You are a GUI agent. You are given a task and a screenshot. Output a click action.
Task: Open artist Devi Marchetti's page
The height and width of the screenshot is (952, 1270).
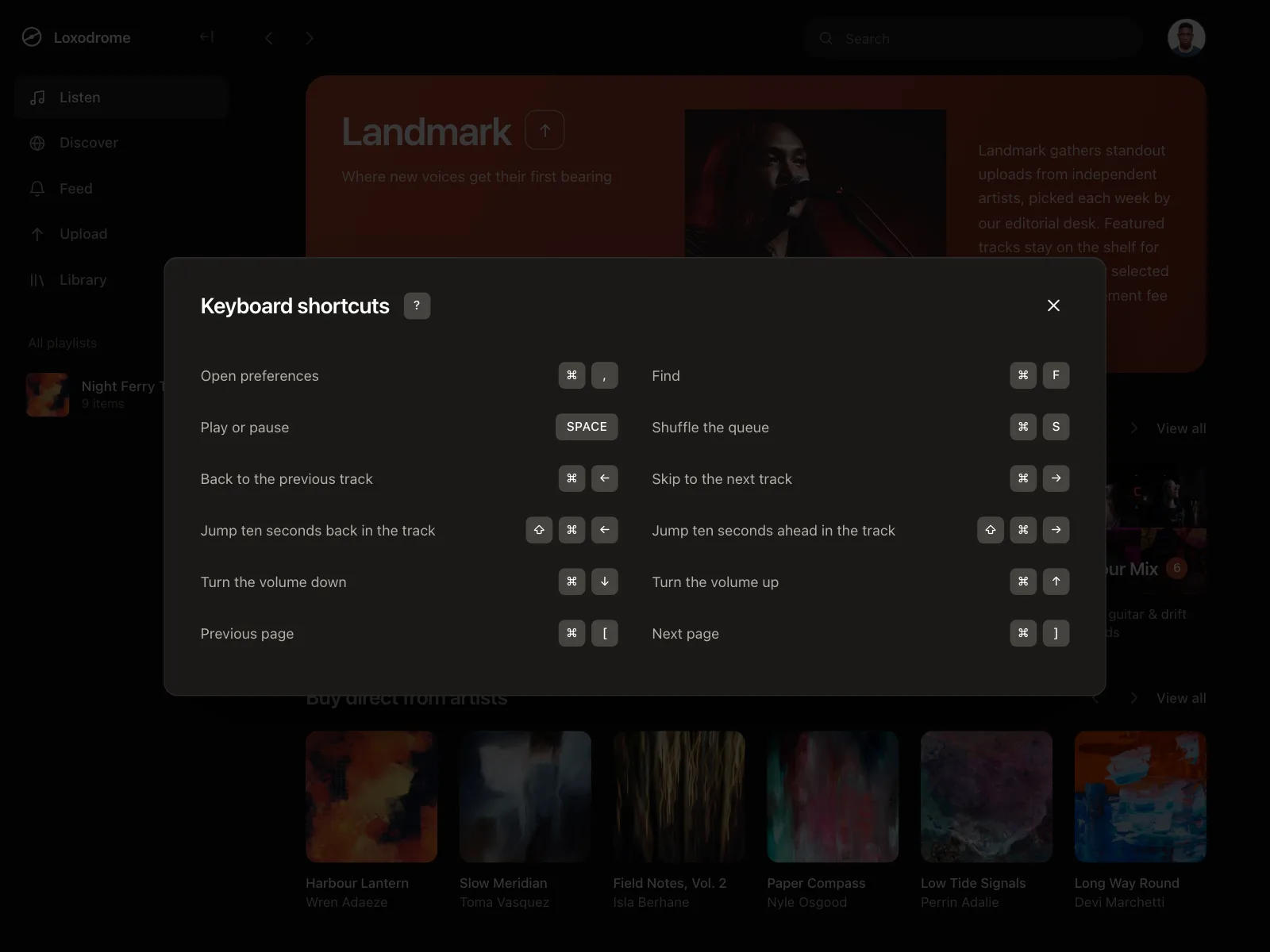(1119, 902)
